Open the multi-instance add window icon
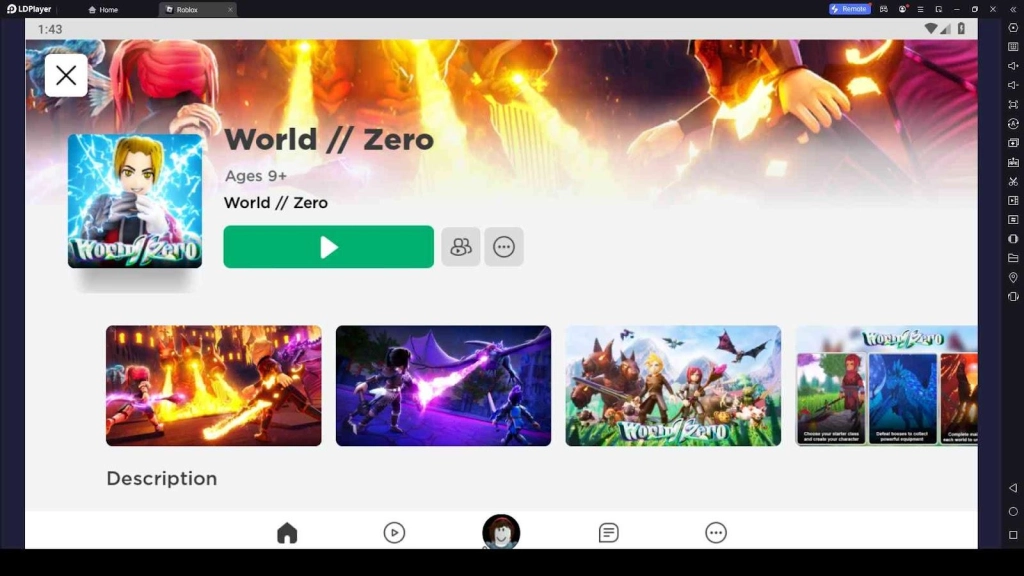The height and width of the screenshot is (576, 1024). (1013, 142)
